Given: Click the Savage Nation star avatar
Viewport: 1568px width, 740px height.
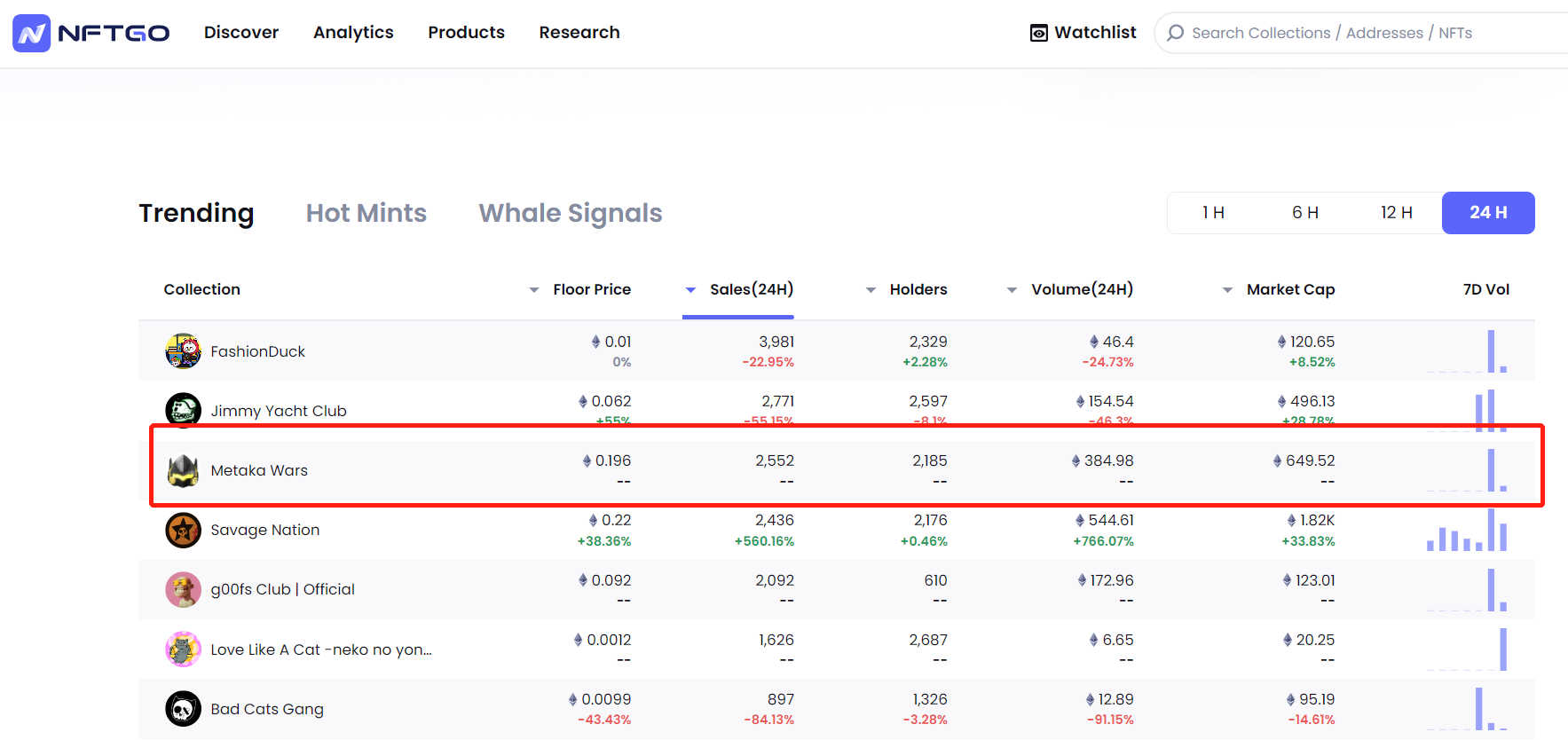Looking at the screenshot, I should coord(183,530).
